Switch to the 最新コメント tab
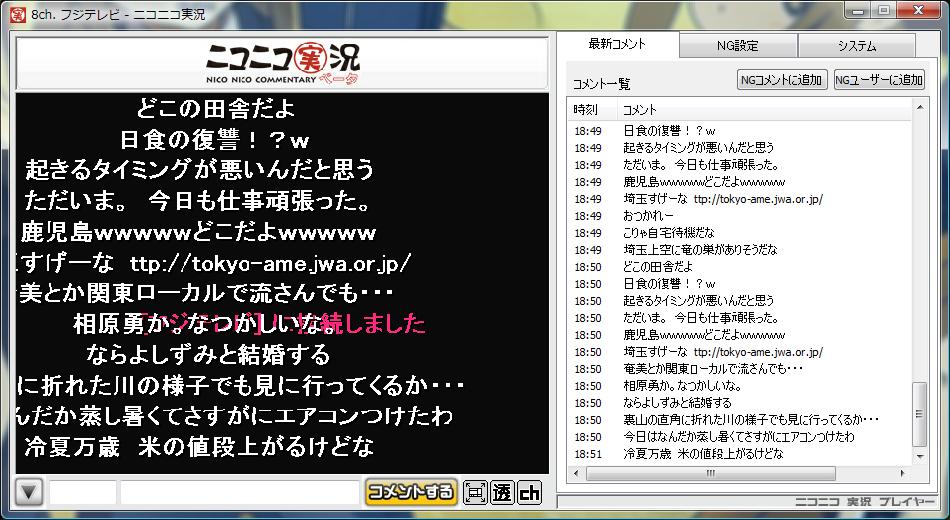The image size is (950, 520). (x=617, y=44)
